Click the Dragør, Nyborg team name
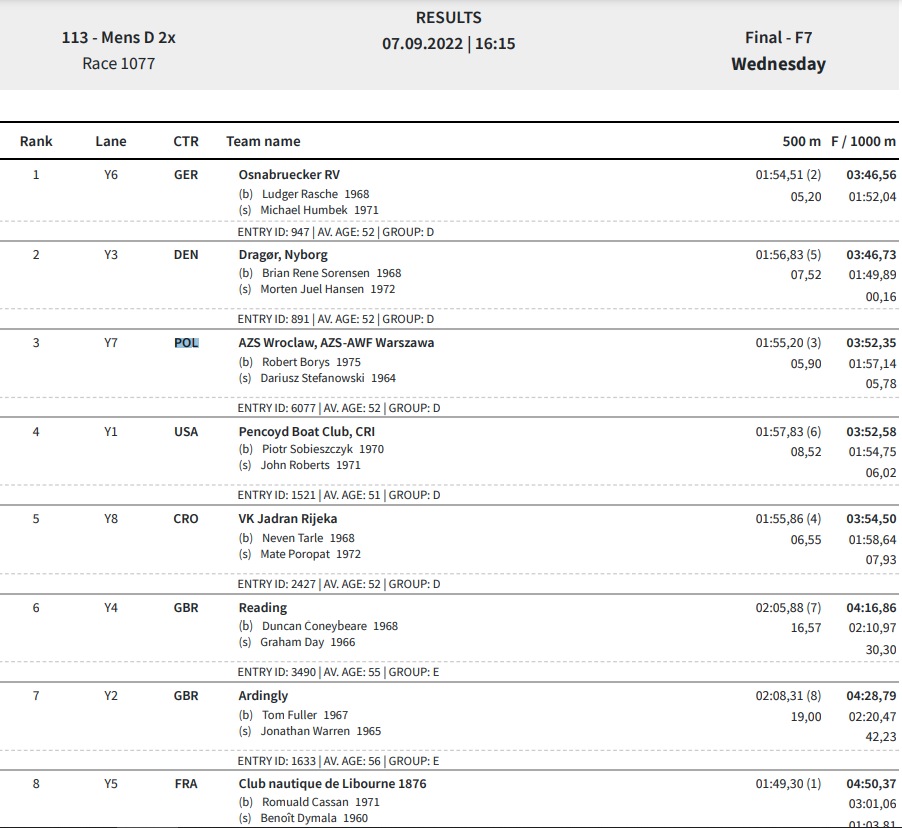Image resolution: width=902 pixels, height=828 pixels. tap(283, 255)
